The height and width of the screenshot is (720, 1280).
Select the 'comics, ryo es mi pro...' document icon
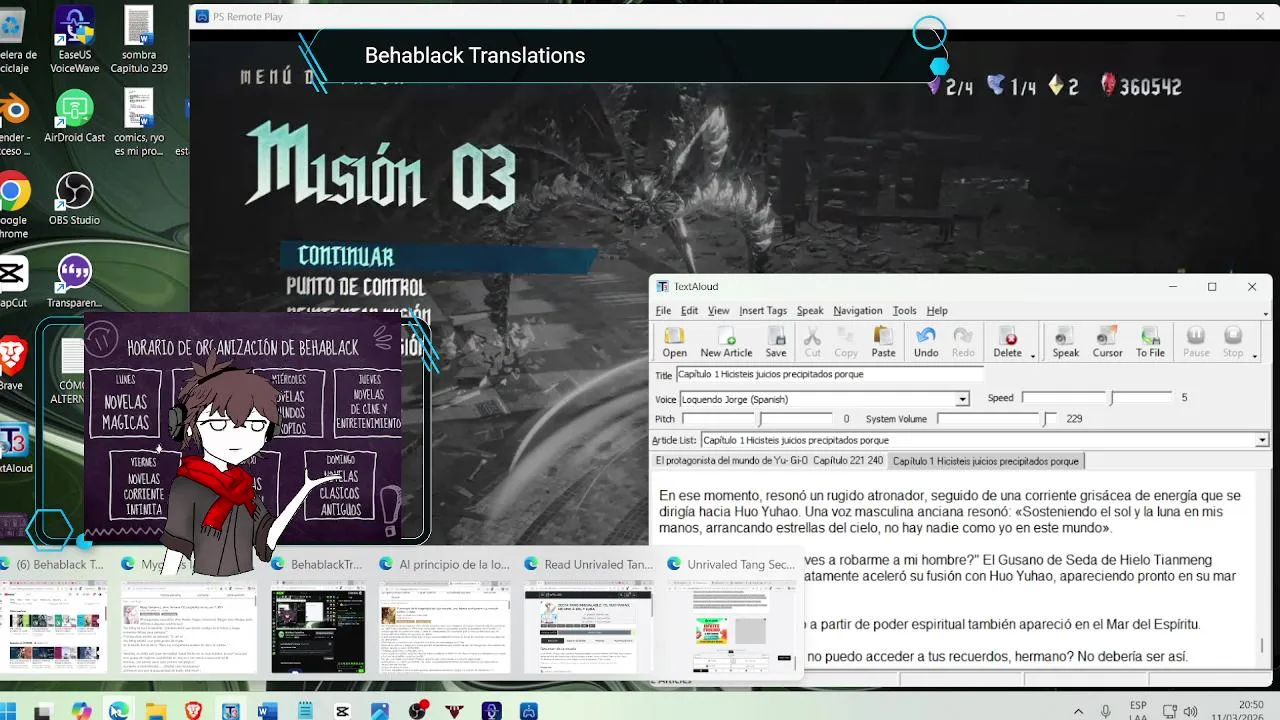(139, 123)
